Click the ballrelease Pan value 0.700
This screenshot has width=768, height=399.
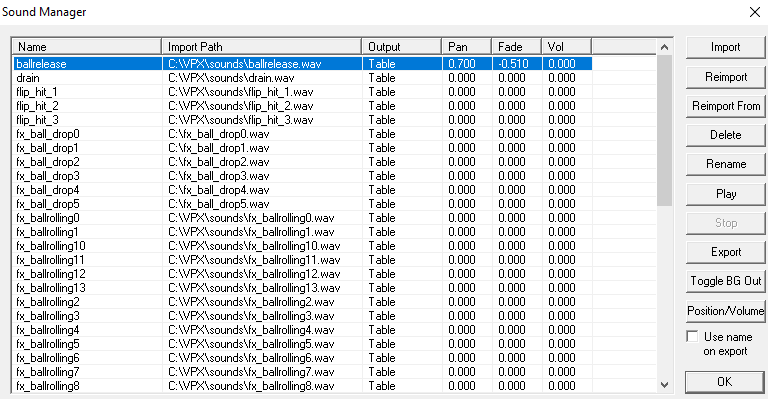coord(462,64)
